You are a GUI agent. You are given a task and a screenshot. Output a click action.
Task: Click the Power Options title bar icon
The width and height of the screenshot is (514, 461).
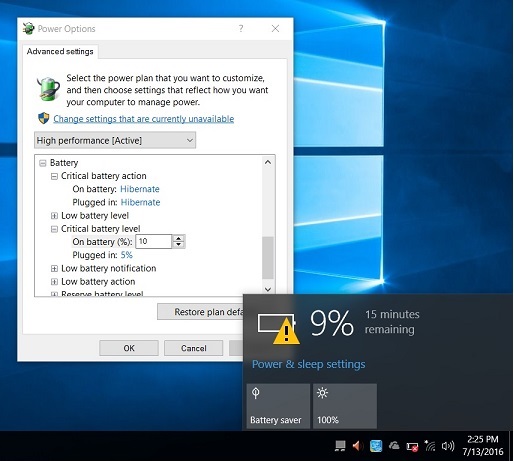(29, 28)
